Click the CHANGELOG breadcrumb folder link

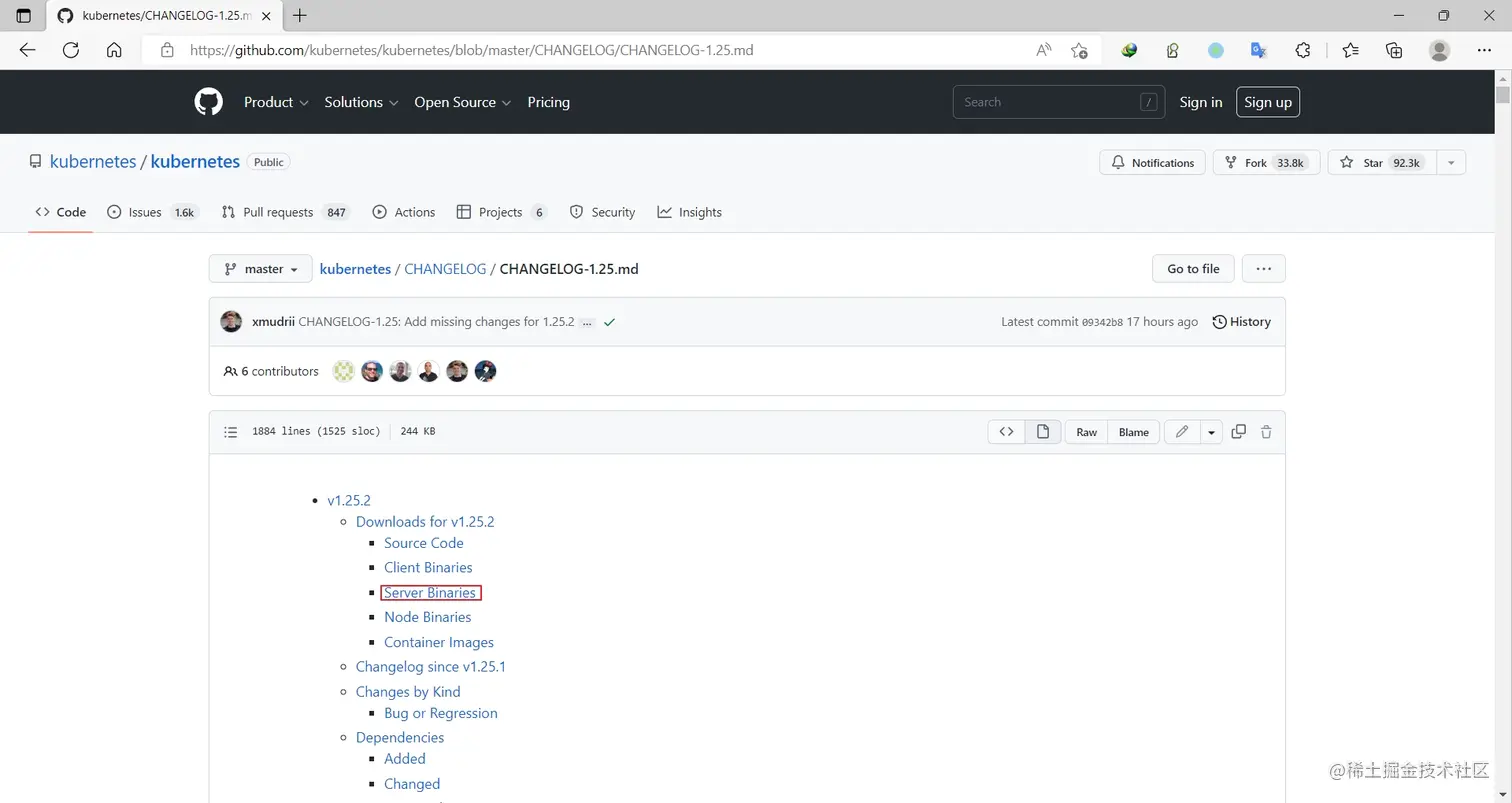coord(445,269)
